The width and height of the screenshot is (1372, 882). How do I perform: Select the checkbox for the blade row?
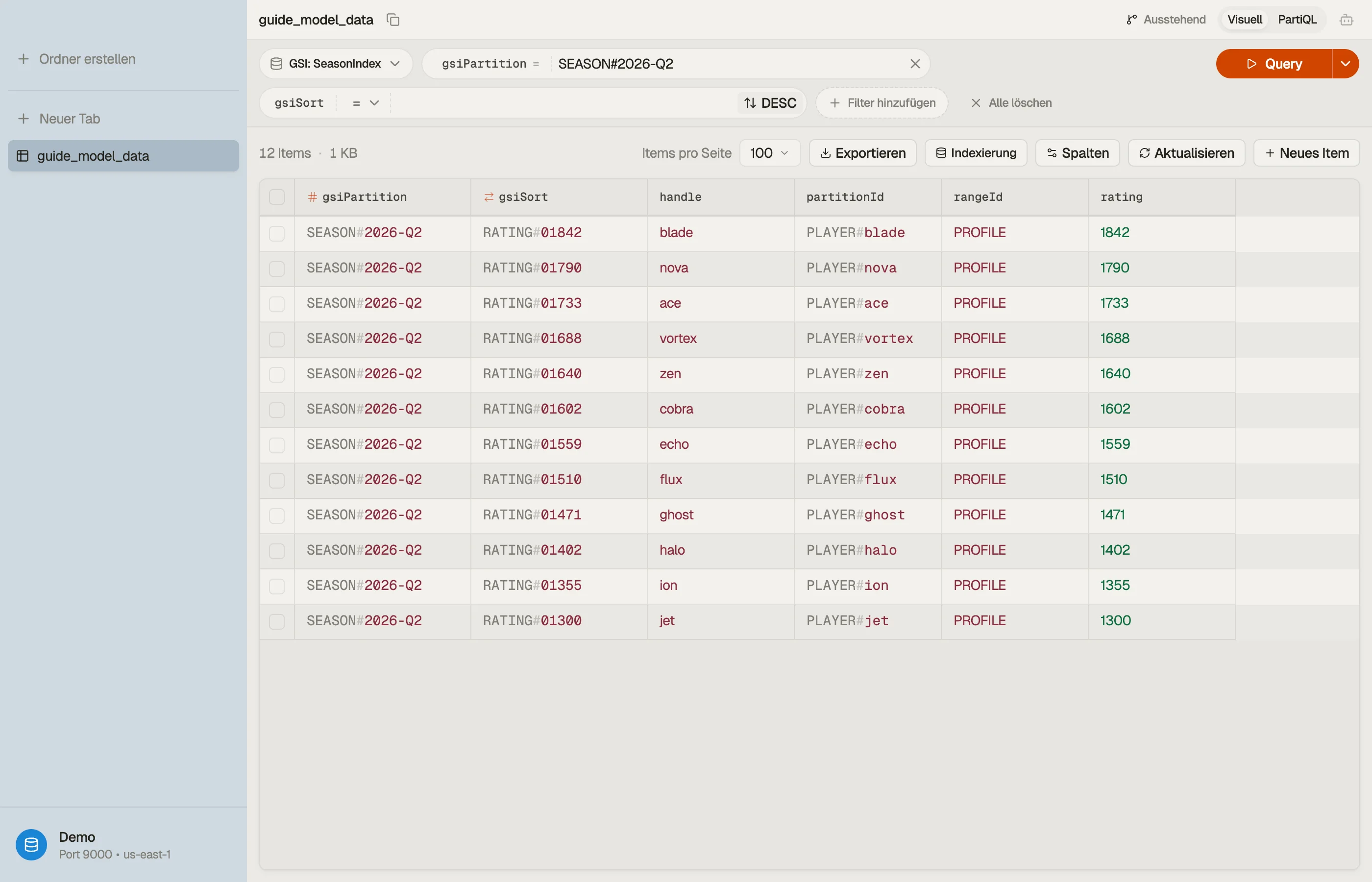276,233
